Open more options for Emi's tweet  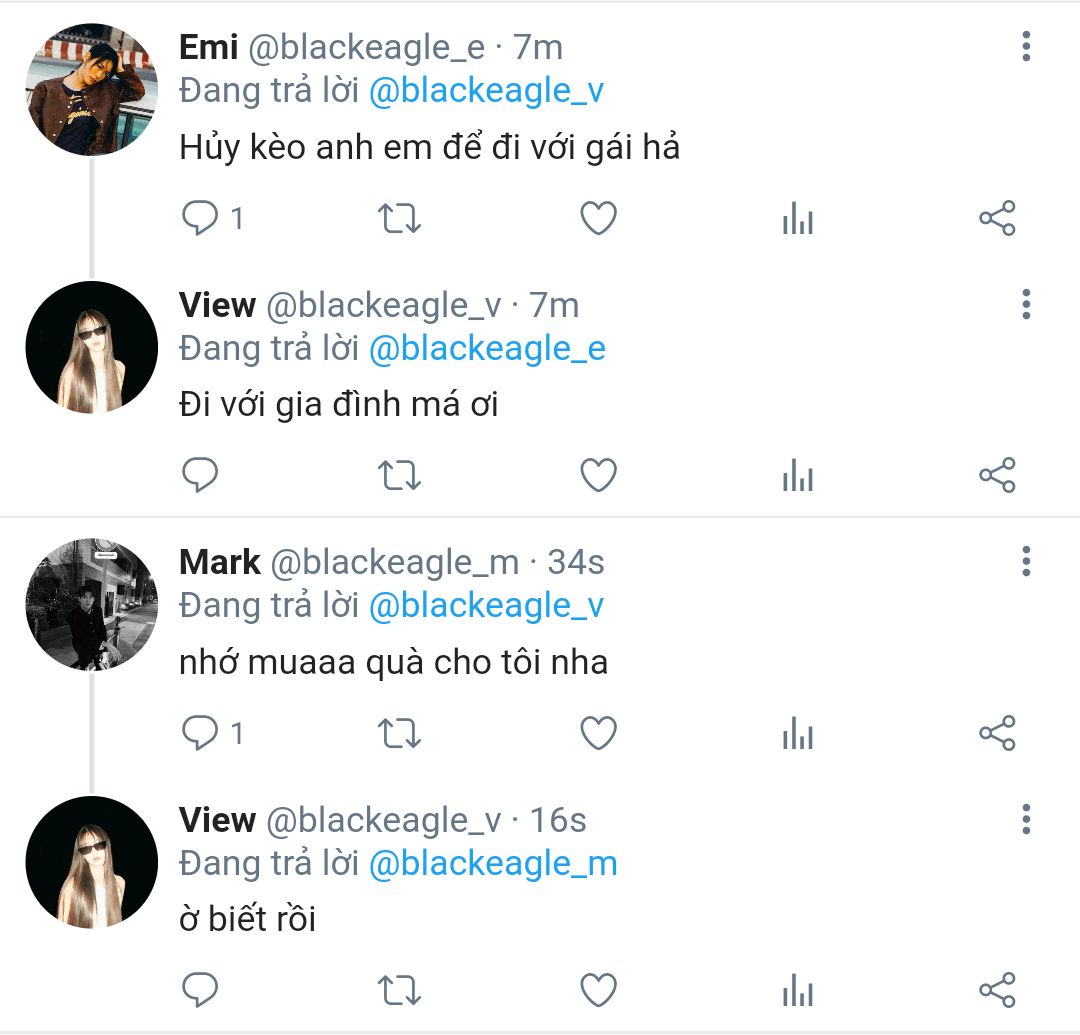(1026, 47)
